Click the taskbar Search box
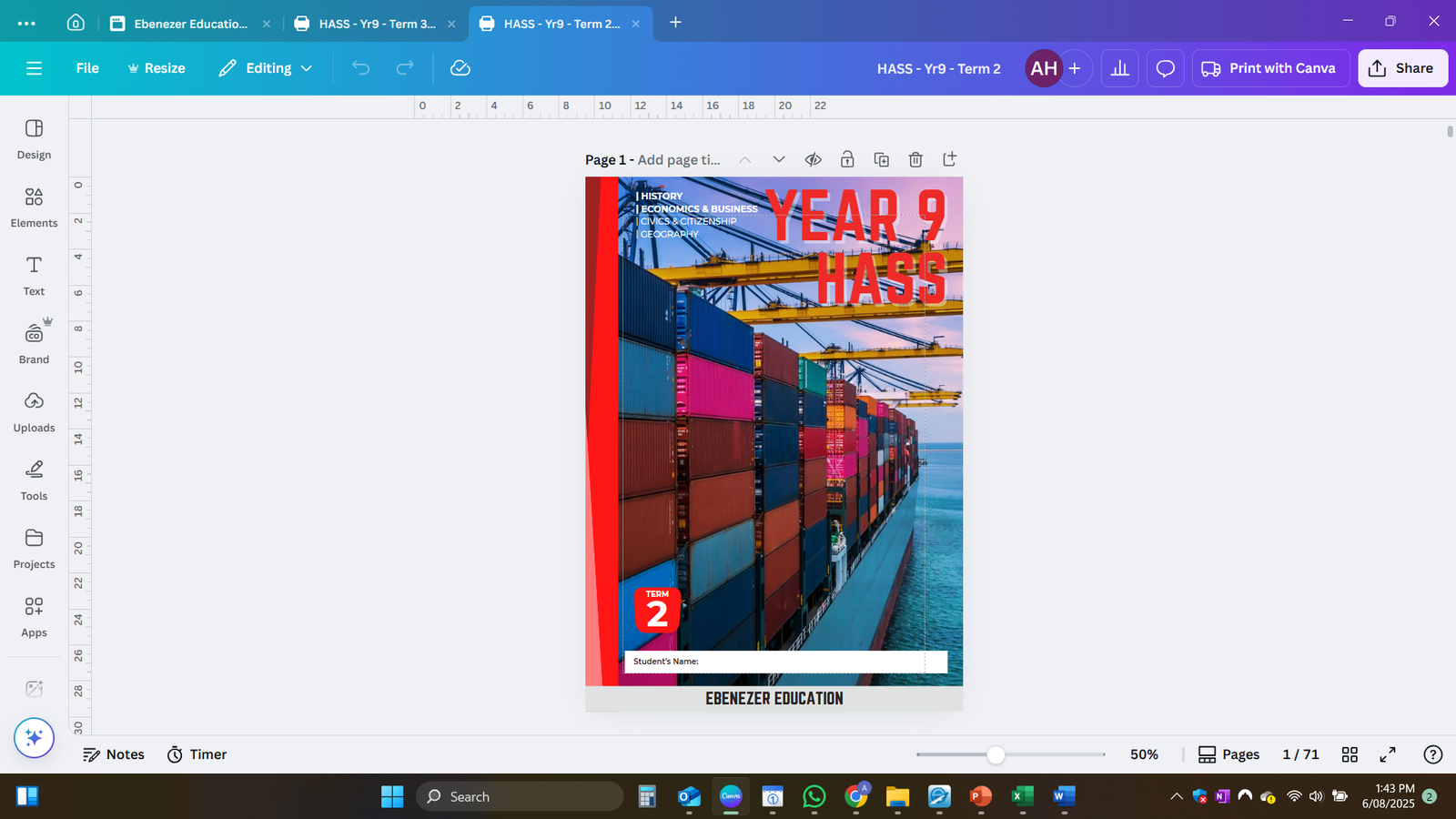This screenshot has height=819, width=1456. [520, 796]
